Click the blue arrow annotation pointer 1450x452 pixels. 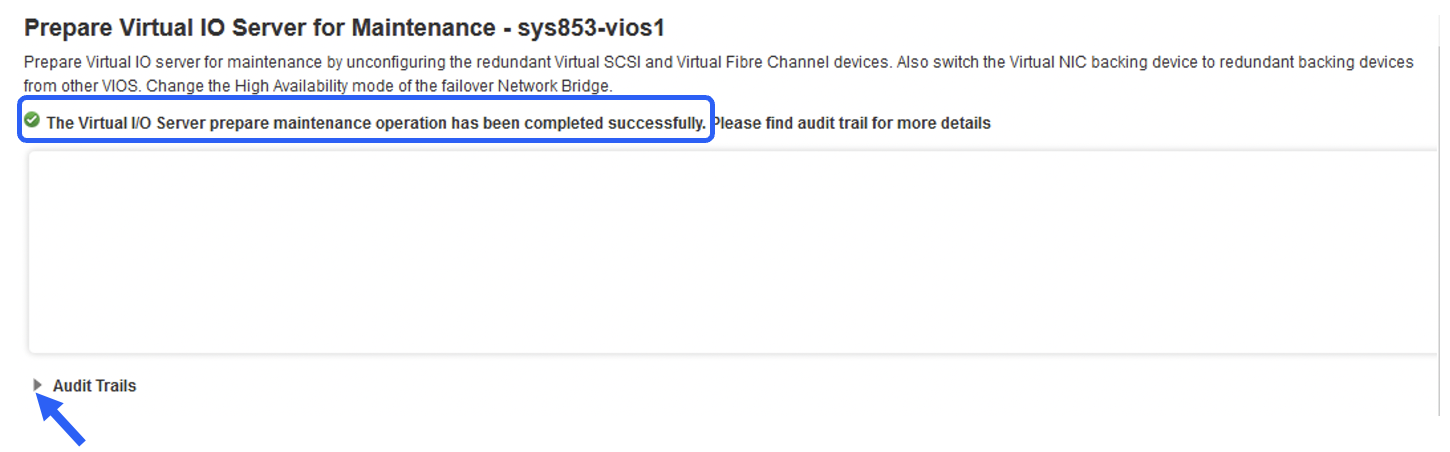click(62, 419)
